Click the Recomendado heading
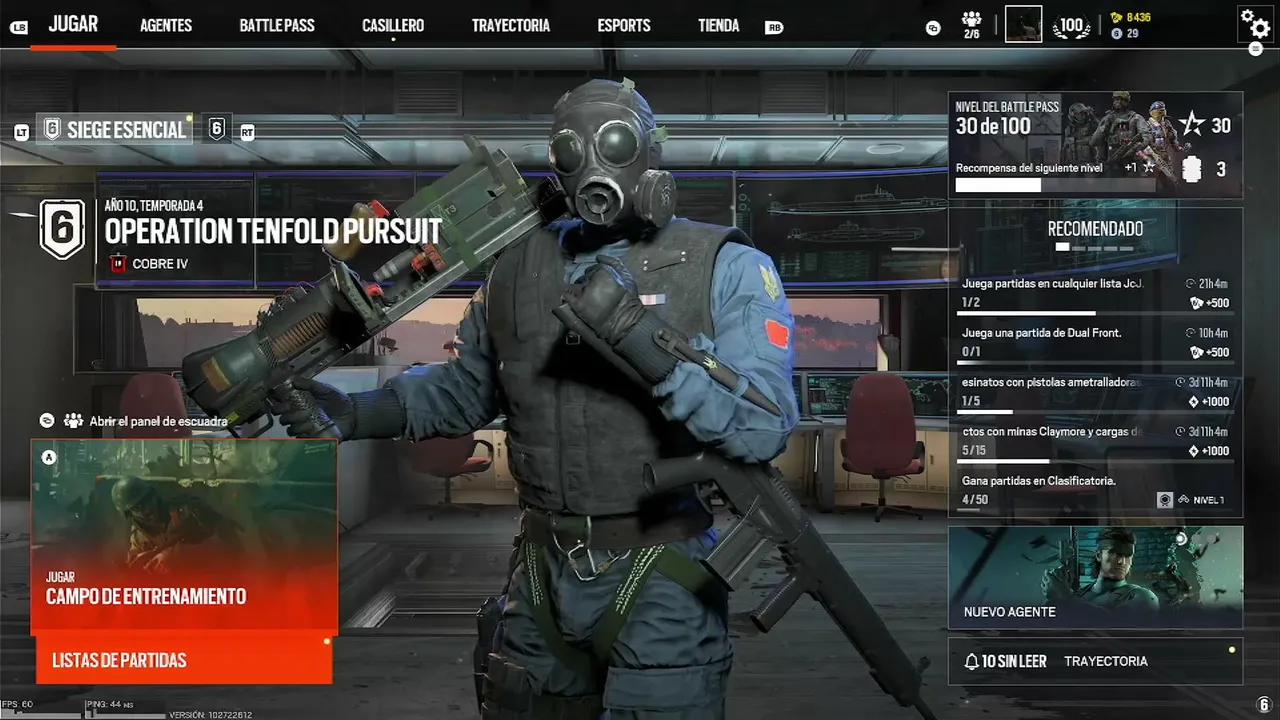This screenshot has height=720, width=1280. (x=1095, y=229)
